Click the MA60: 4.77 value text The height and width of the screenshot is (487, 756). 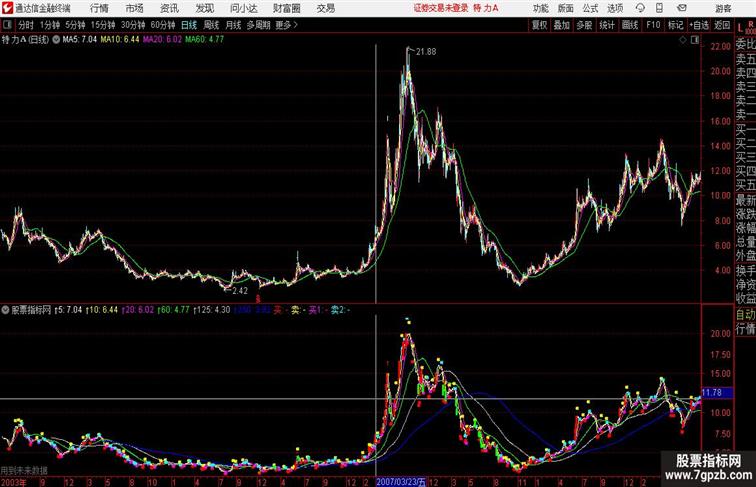tap(205, 40)
